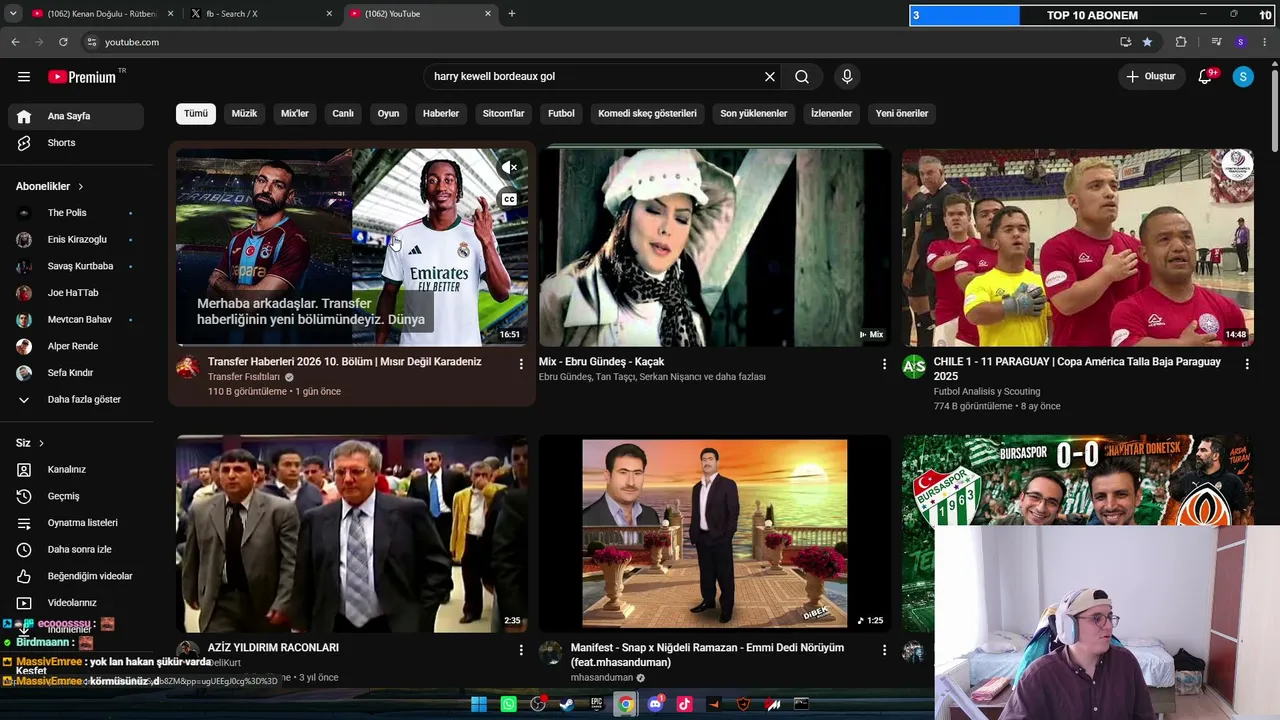Open the YouTube account avatar menu
This screenshot has height=720, width=1280.
click(1243, 77)
